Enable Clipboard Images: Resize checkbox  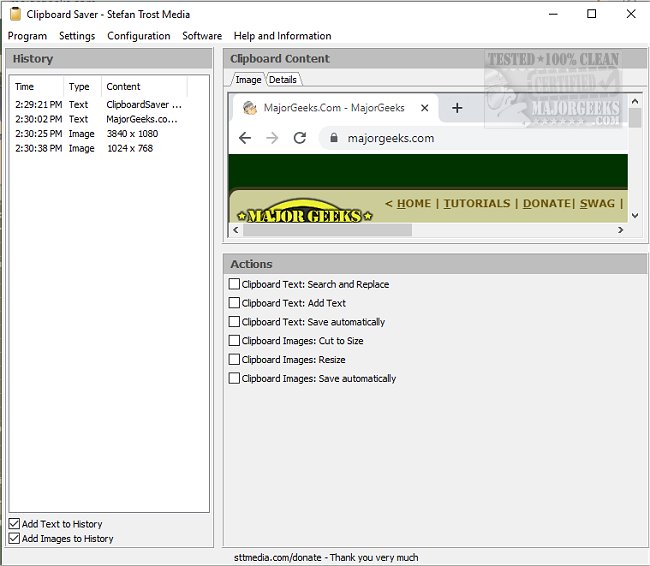tap(234, 360)
